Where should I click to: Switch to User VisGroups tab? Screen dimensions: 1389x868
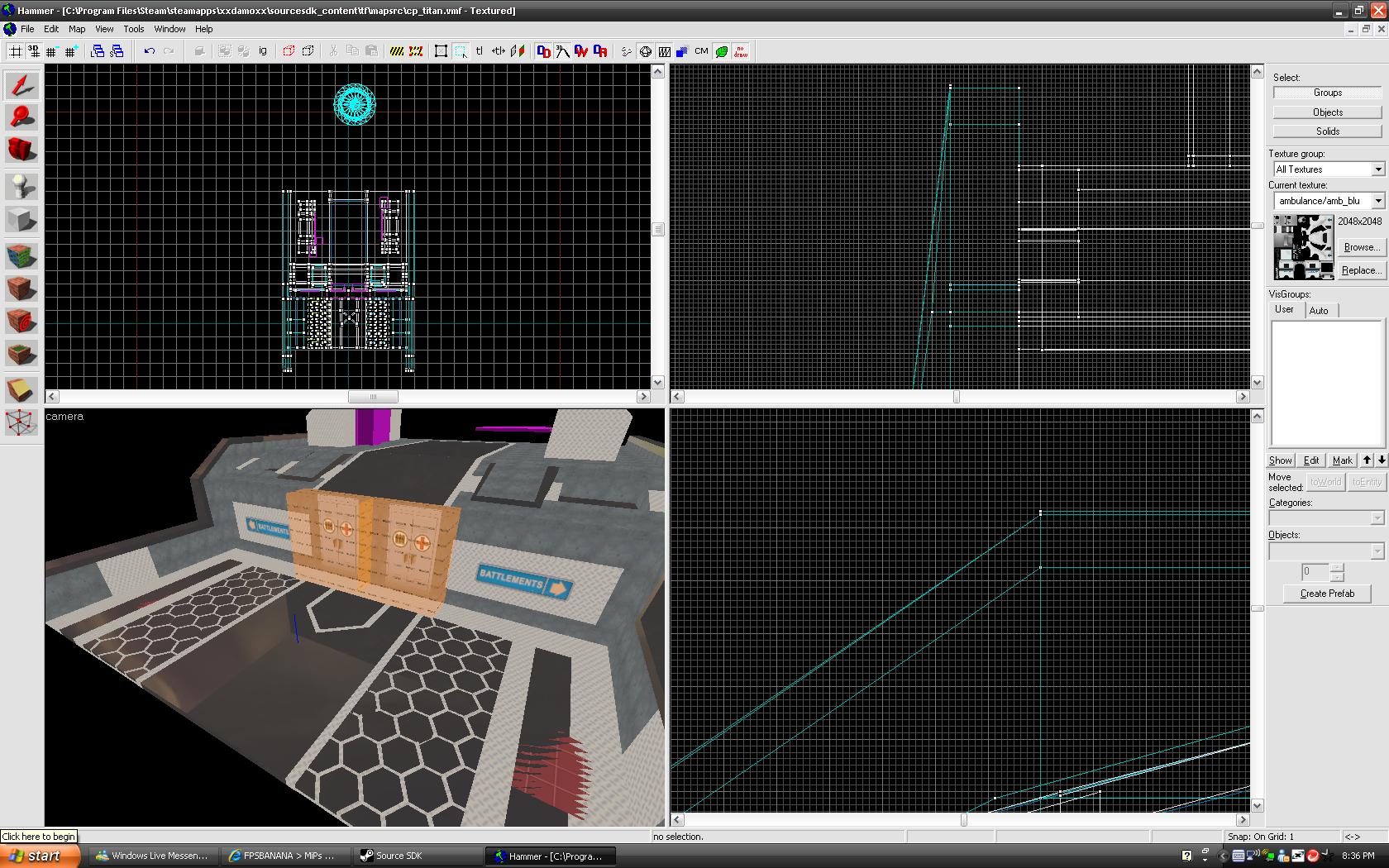pyautogui.click(x=1284, y=309)
